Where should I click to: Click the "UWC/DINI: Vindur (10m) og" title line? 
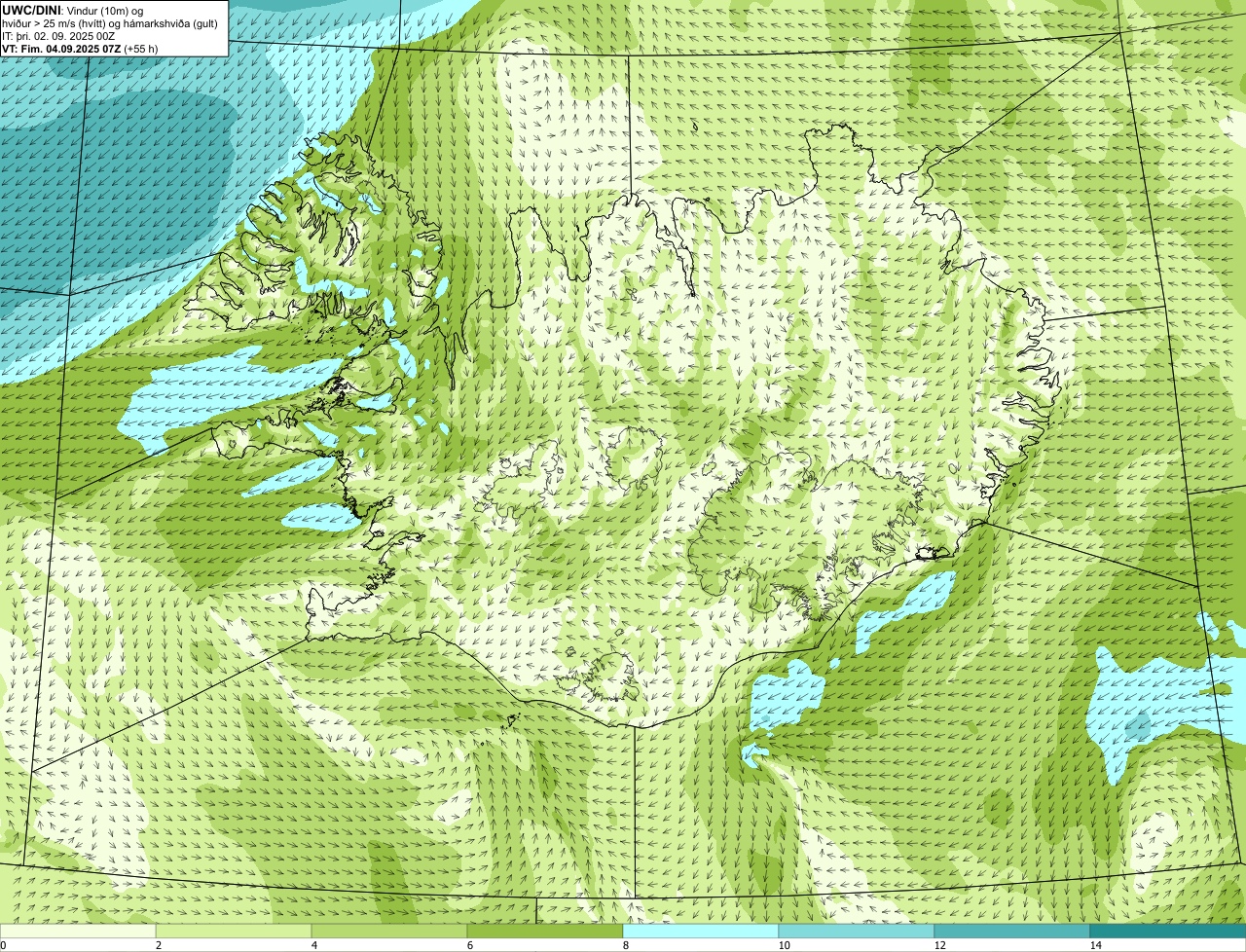pos(73,10)
